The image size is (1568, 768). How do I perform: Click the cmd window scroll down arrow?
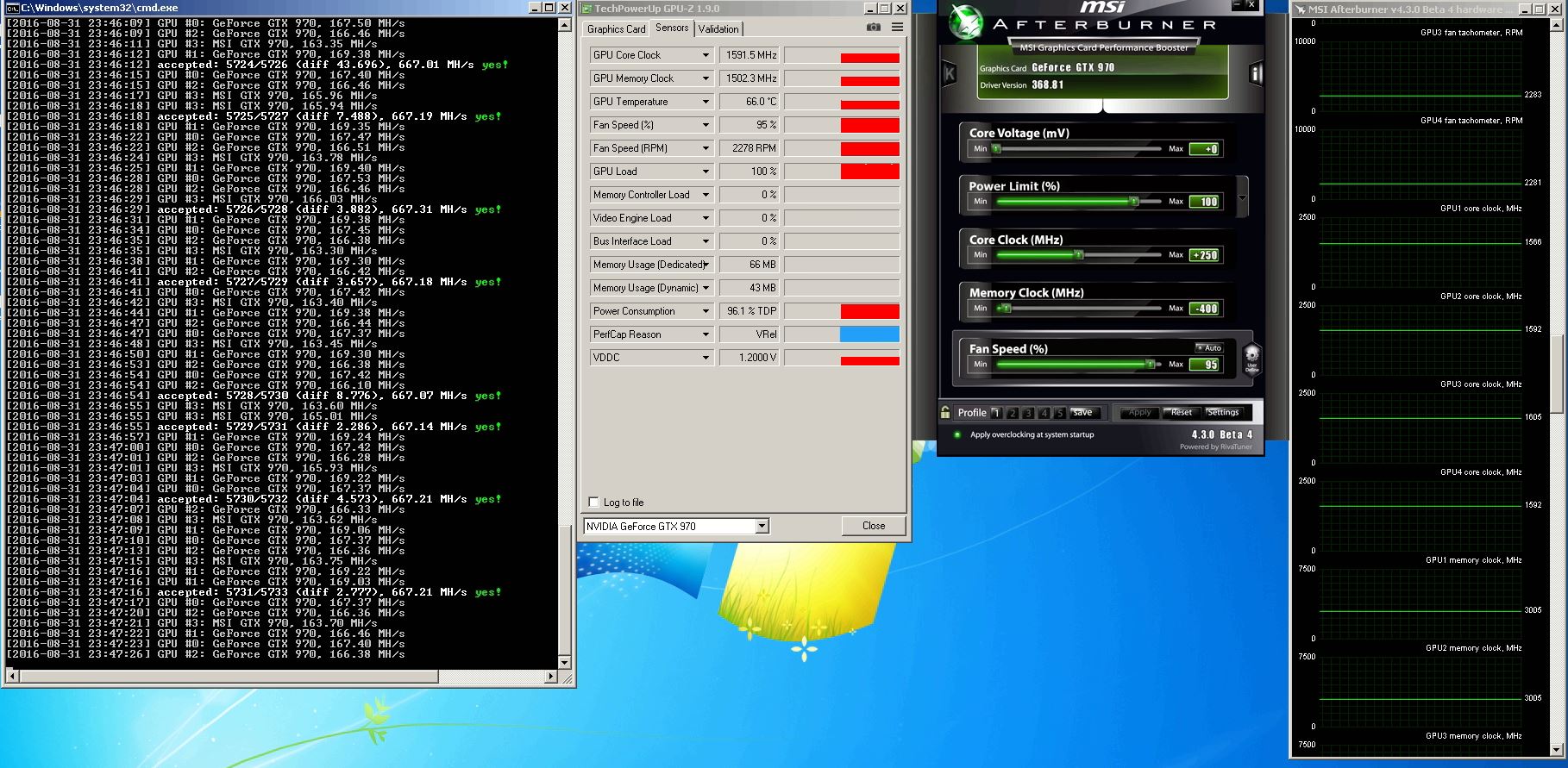click(x=565, y=662)
